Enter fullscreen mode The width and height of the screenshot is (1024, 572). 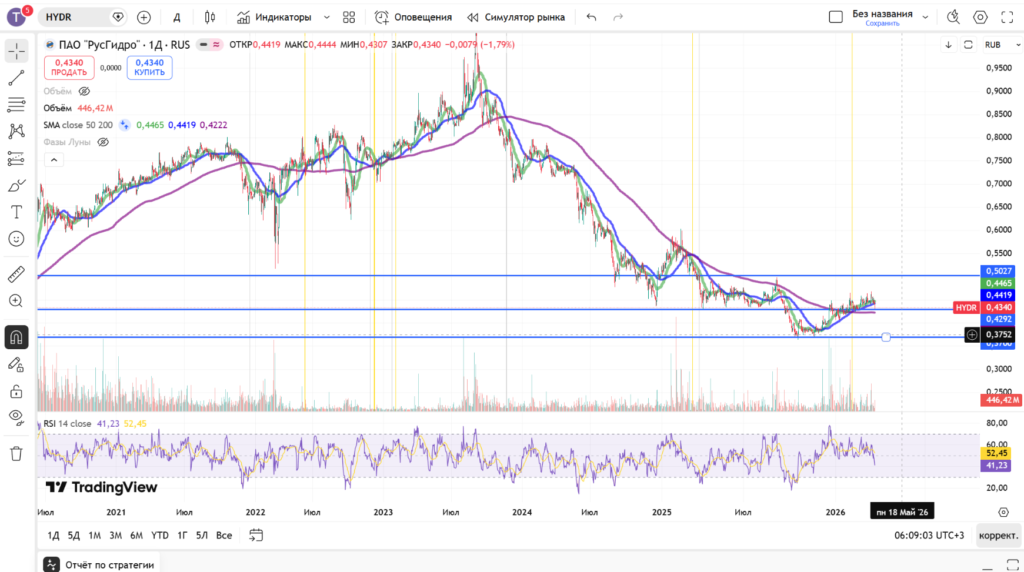pyautogui.click(x=1007, y=17)
